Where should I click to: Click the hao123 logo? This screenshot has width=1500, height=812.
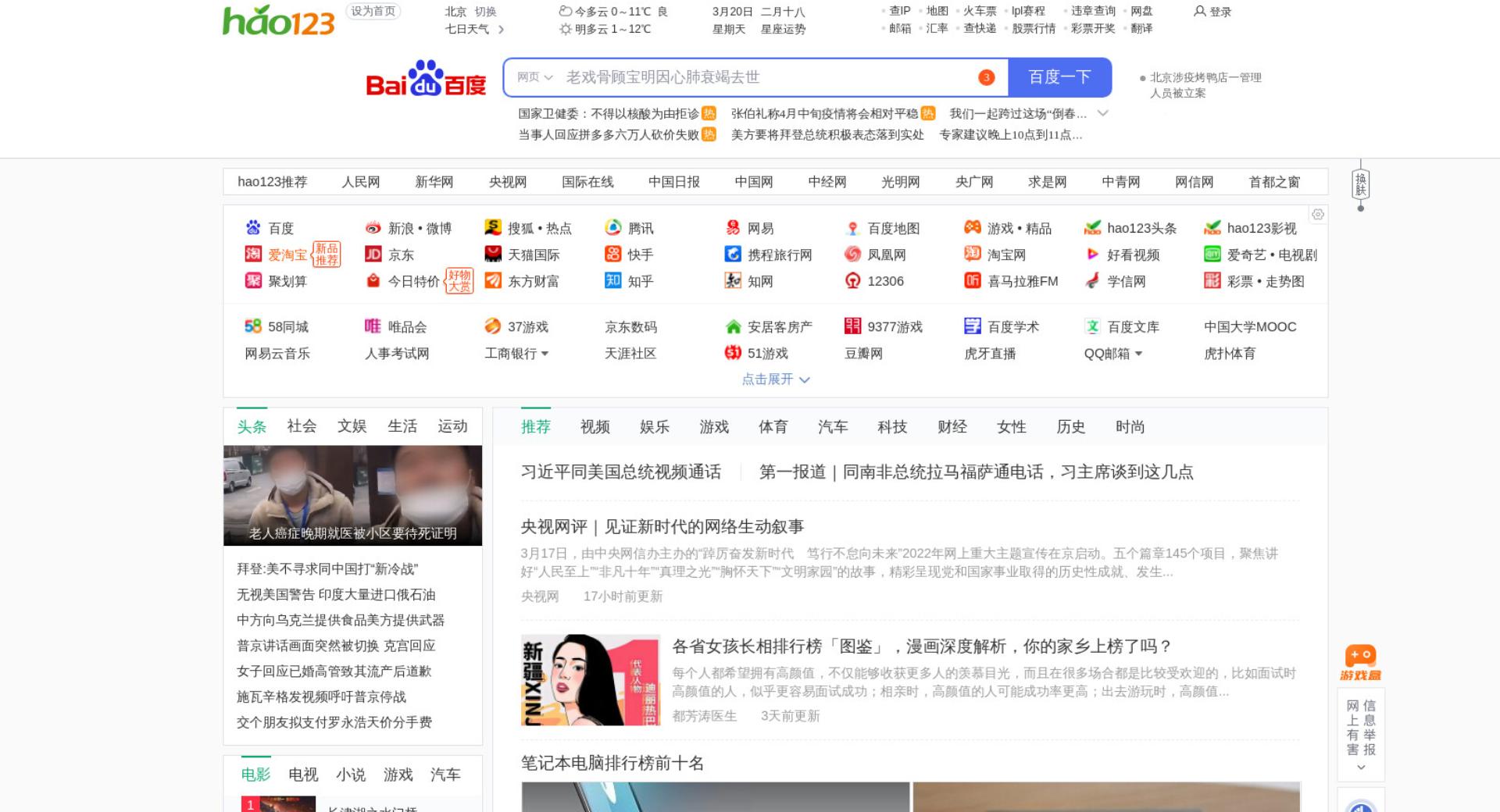click(x=278, y=20)
